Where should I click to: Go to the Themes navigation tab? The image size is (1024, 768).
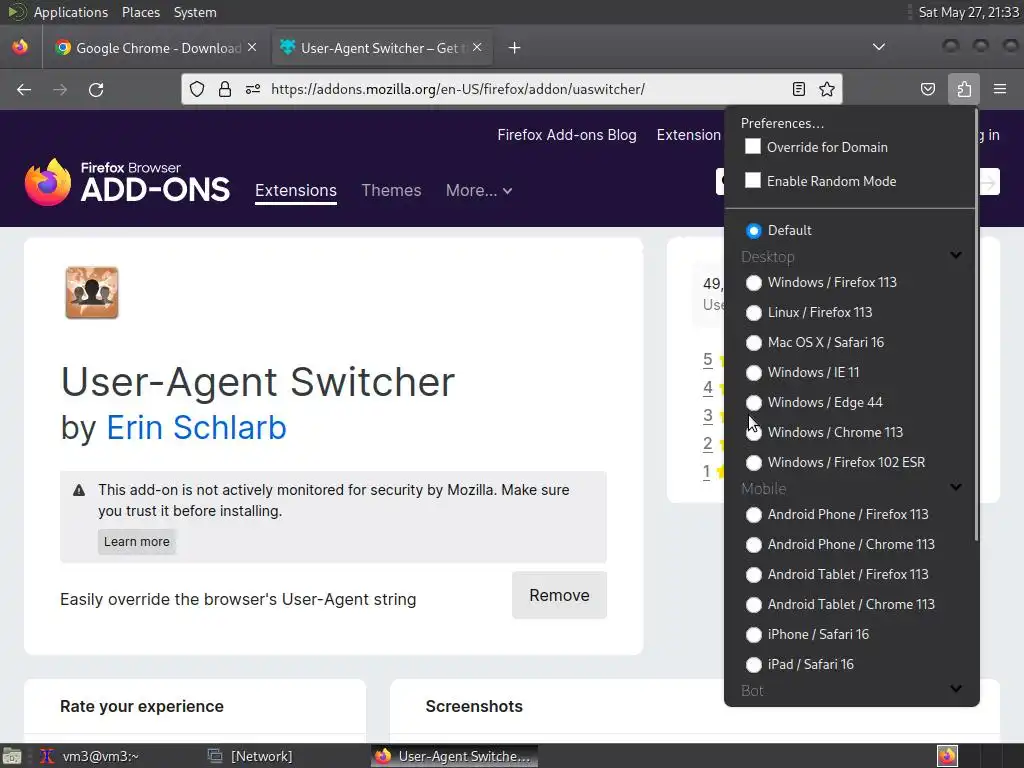pyautogui.click(x=391, y=190)
